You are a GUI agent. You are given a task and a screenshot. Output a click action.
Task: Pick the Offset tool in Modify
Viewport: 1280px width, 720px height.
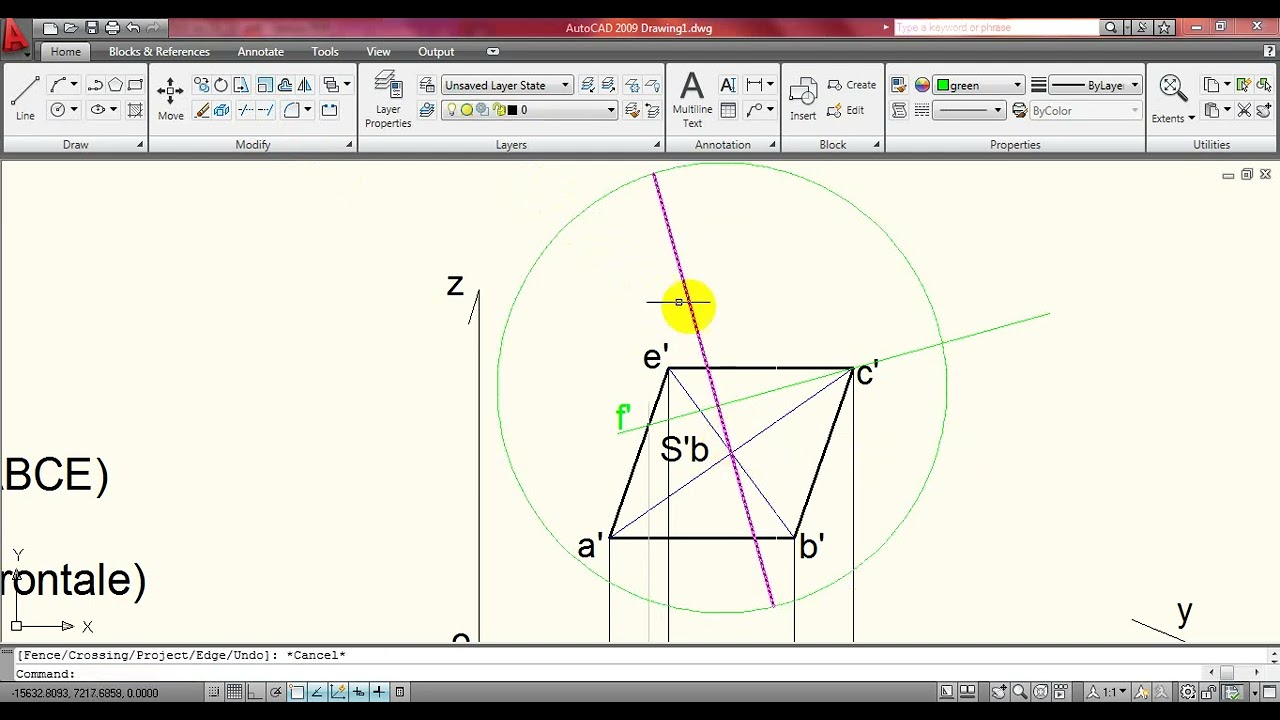[285, 85]
